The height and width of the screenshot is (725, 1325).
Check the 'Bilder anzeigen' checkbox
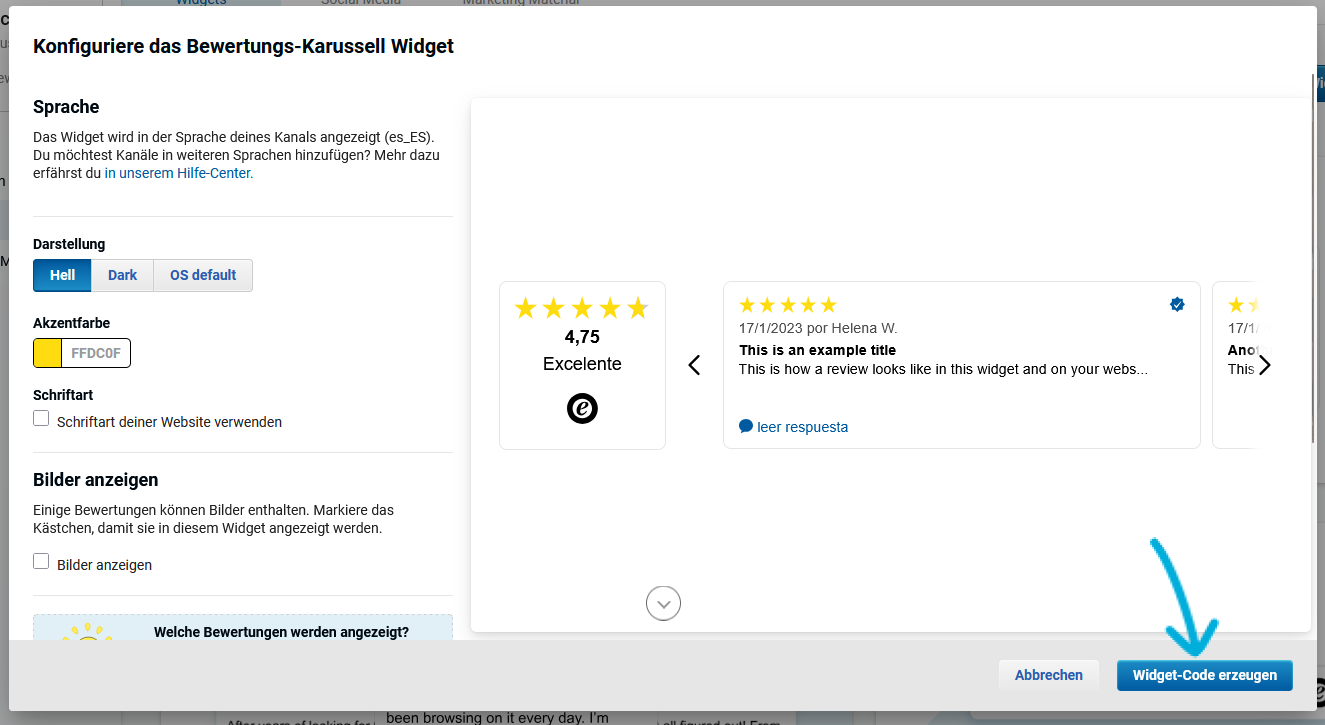pos(41,561)
